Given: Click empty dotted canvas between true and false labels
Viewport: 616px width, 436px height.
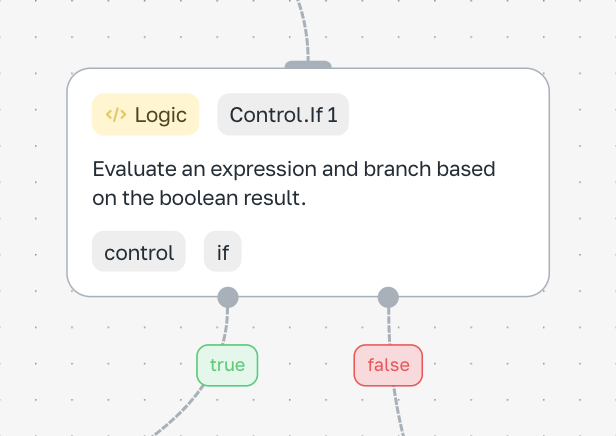Looking at the screenshot, I should coord(306,365).
